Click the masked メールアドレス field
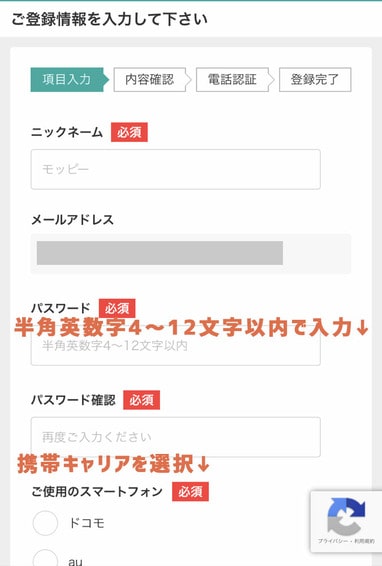382x566 pixels. pyautogui.click(x=191, y=253)
